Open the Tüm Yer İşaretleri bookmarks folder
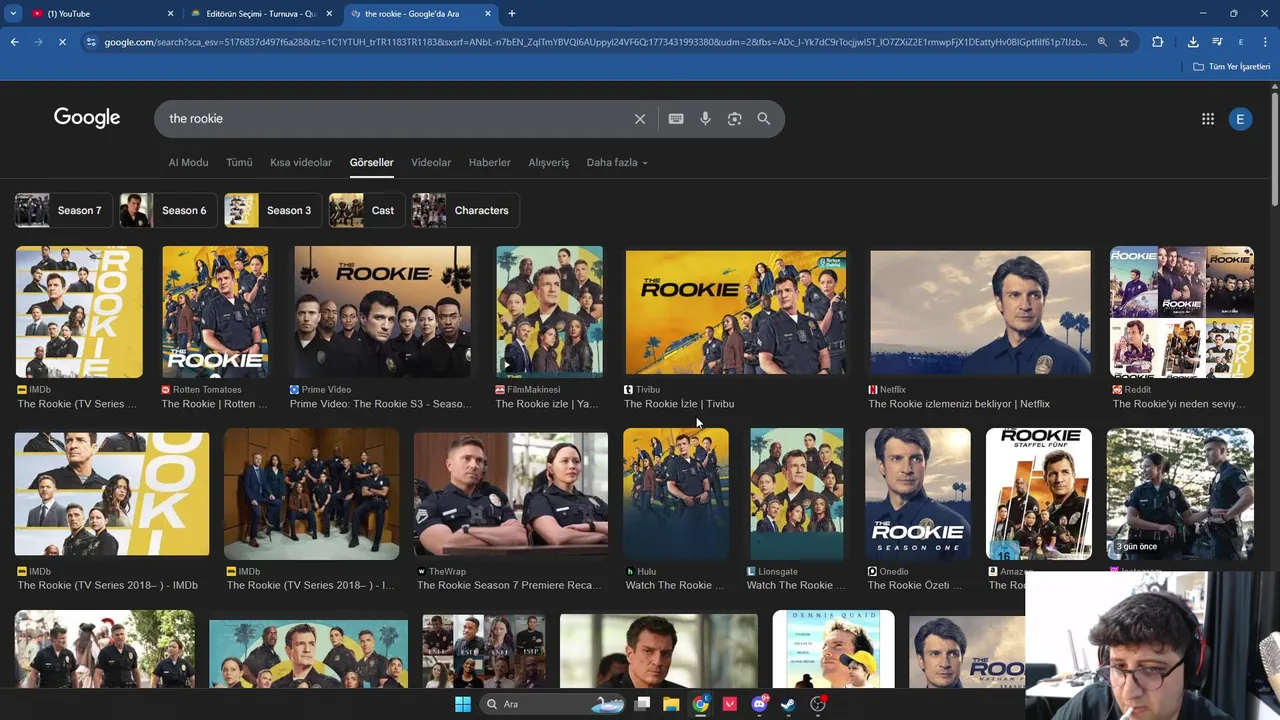Screen dimensions: 1280x720 1232,66
